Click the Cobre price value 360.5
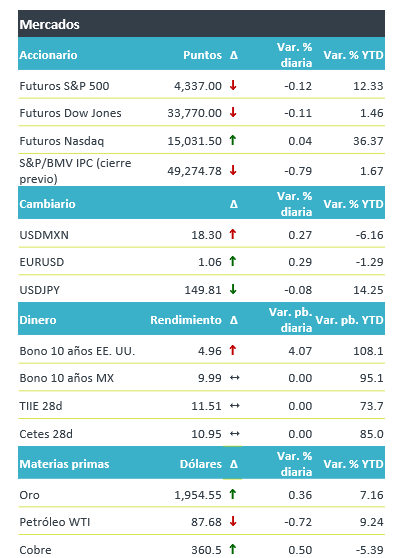The height and width of the screenshot is (558, 393). (206, 550)
